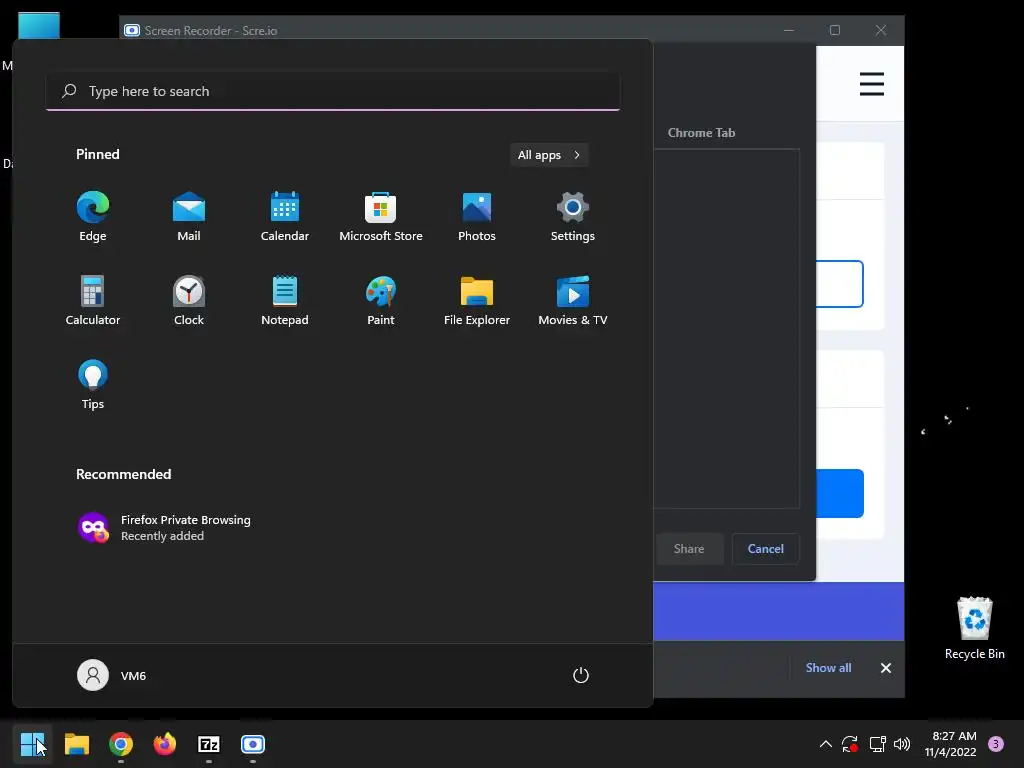1024x768 pixels.
Task: Open Notepad from Start menu
Action: tap(285, 301)
